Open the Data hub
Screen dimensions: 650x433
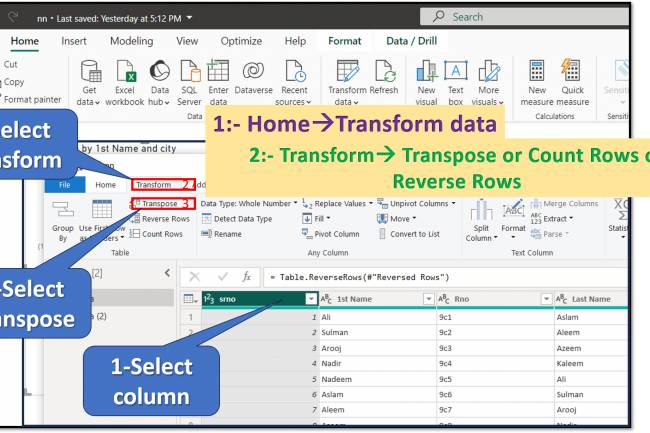[160, 83]
